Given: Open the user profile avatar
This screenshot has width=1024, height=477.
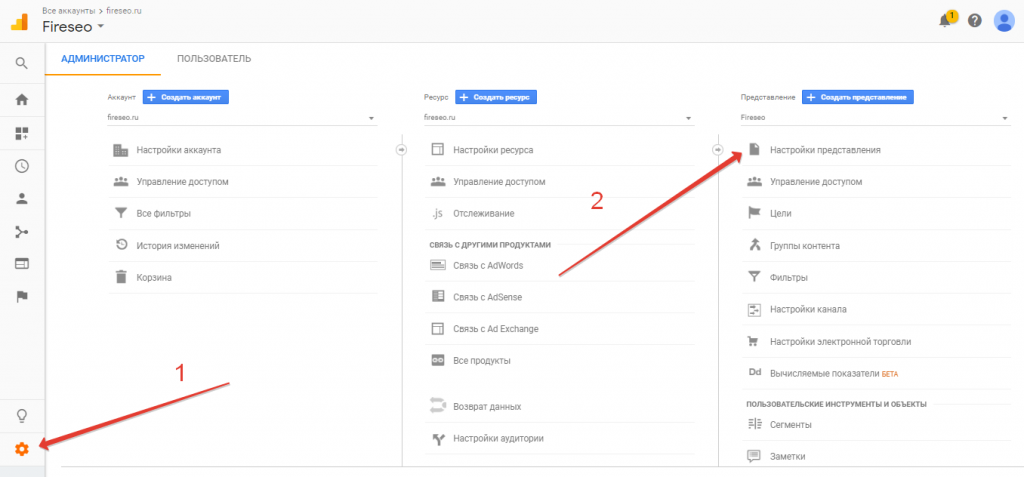Looking at the screenshot, I should click(x=1004, y=21).
